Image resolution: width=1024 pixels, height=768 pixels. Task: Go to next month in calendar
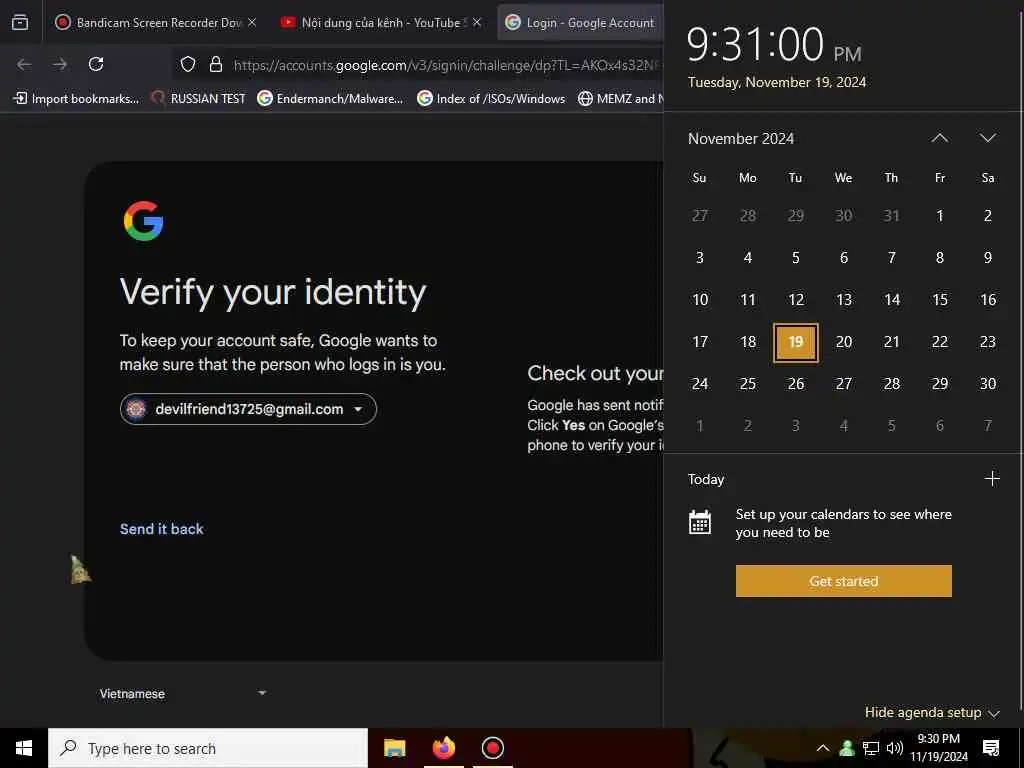pos(987,138)
